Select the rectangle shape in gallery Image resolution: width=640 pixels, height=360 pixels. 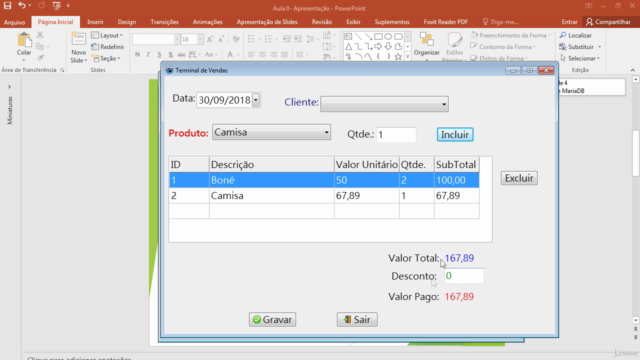coord(378,36)
